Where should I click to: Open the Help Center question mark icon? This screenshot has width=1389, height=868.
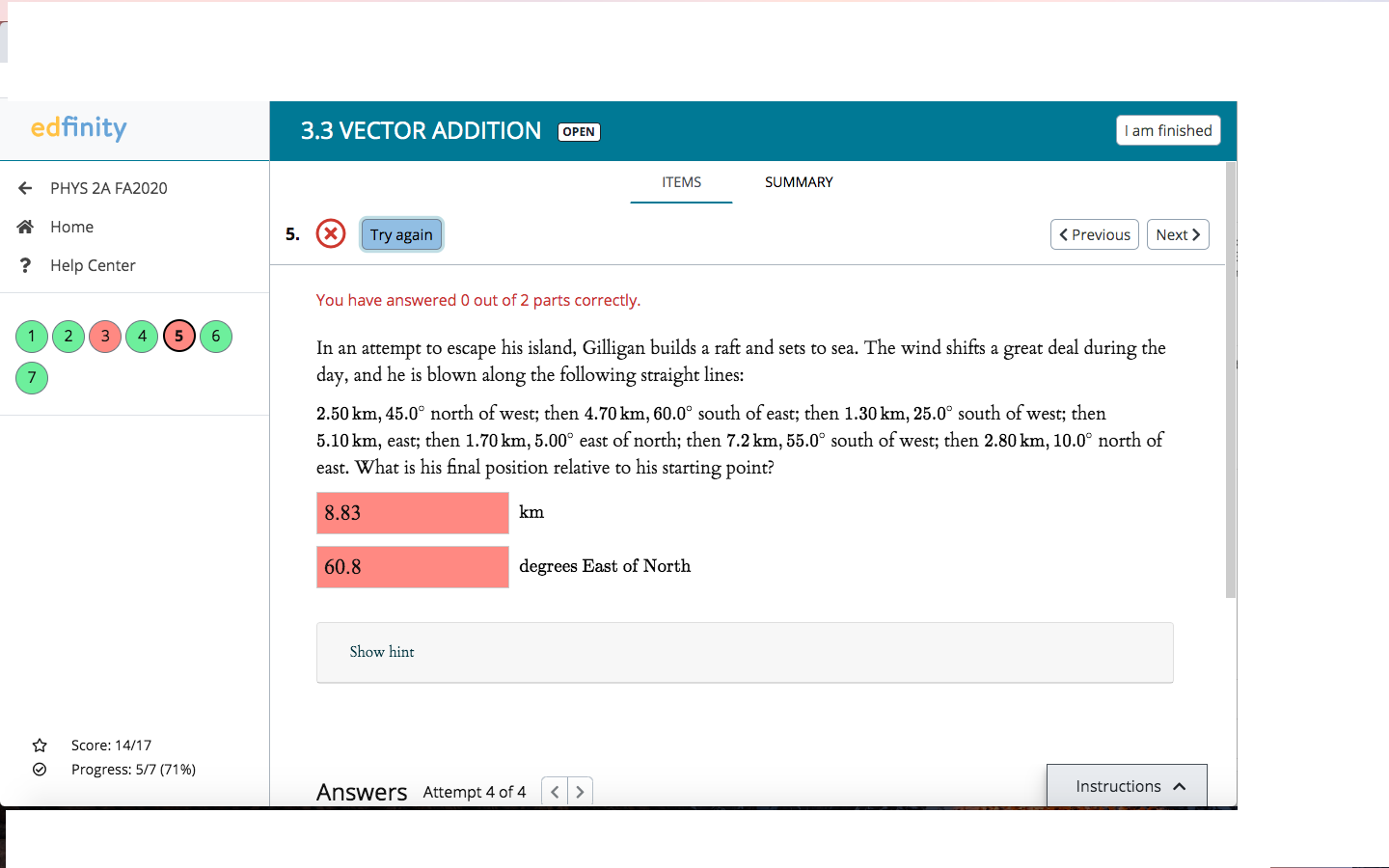coord(24,264)
